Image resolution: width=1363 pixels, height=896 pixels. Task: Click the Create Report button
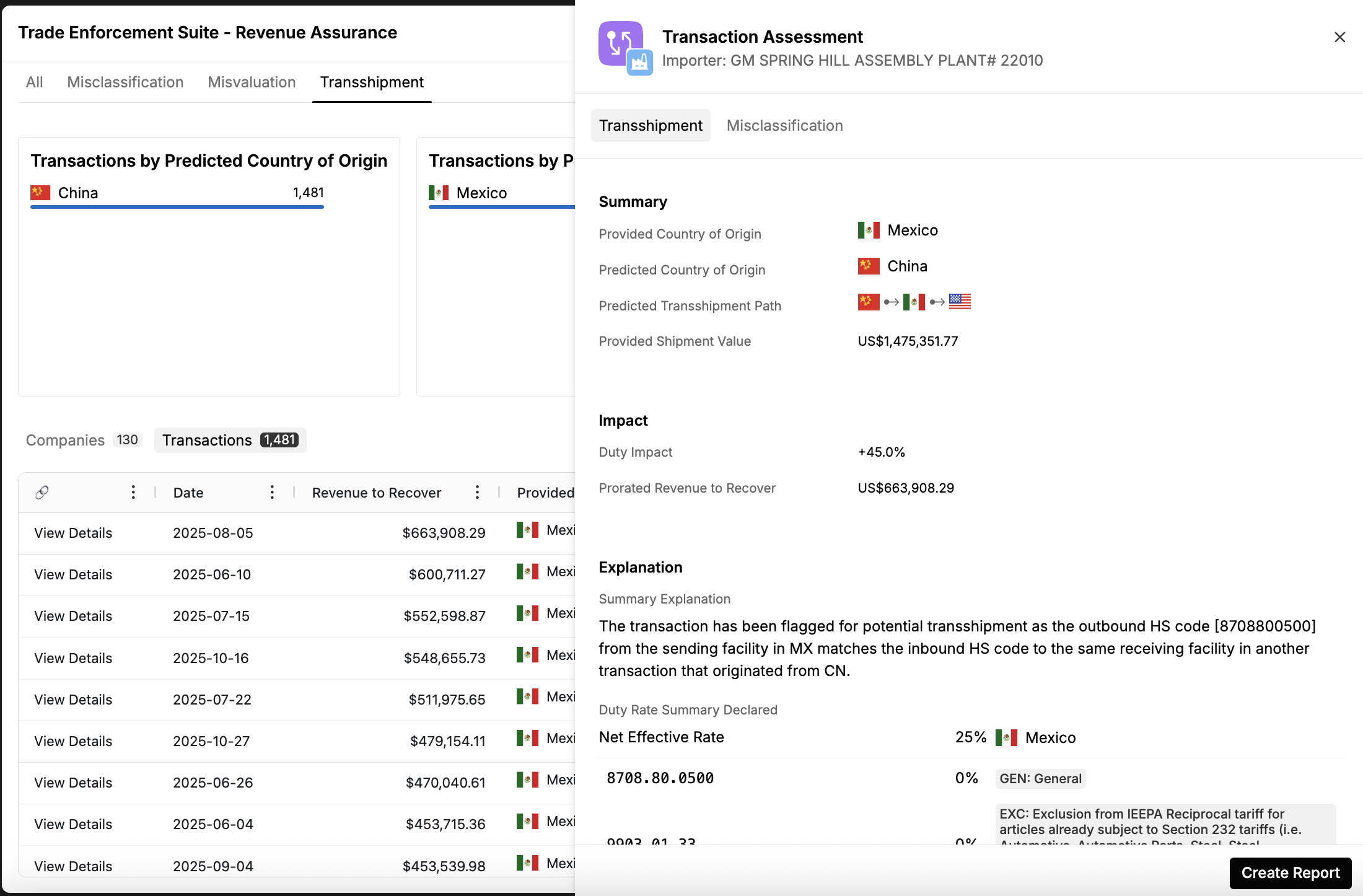click(x=1291, y=872)
